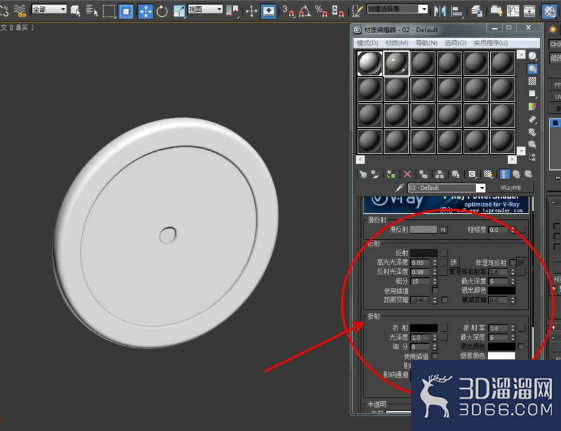Open the 实用程序(U) menu
Viewport: 561px width, 431px height.
491,43
